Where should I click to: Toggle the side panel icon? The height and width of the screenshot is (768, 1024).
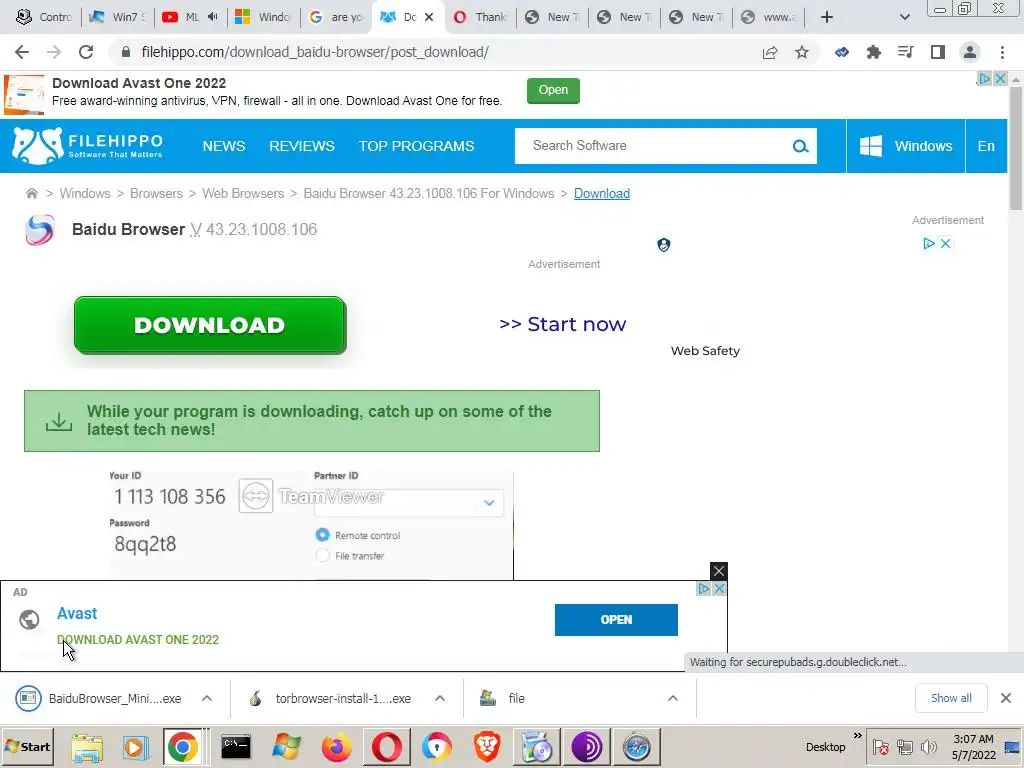pyautogui.click(x=938, y=52)
